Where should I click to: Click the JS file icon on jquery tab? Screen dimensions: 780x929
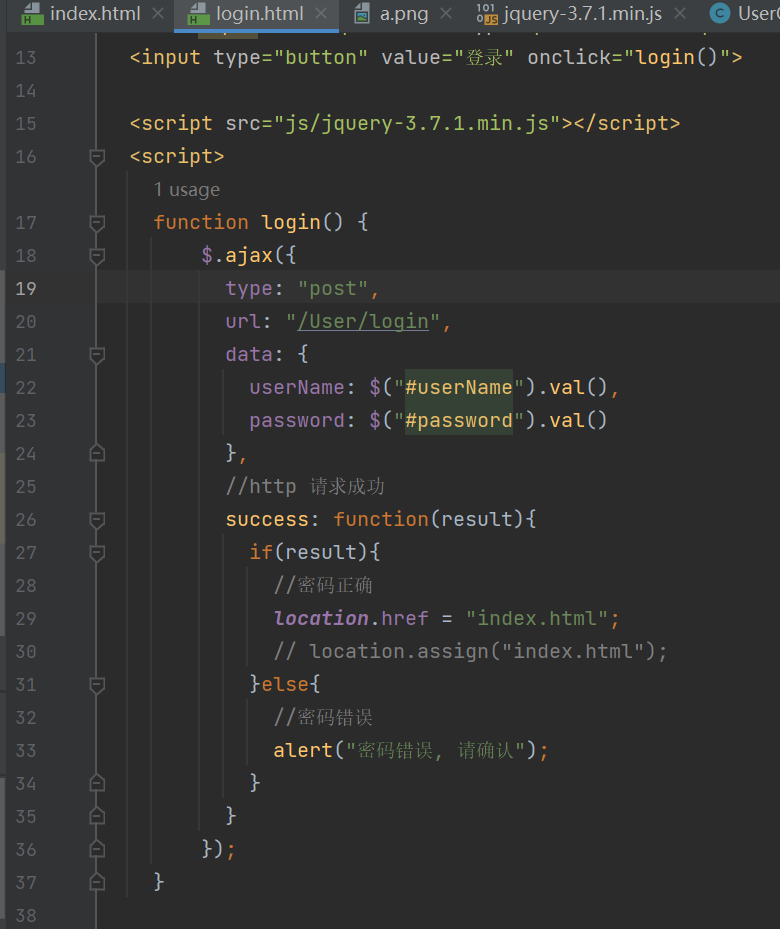coord(487,14)
